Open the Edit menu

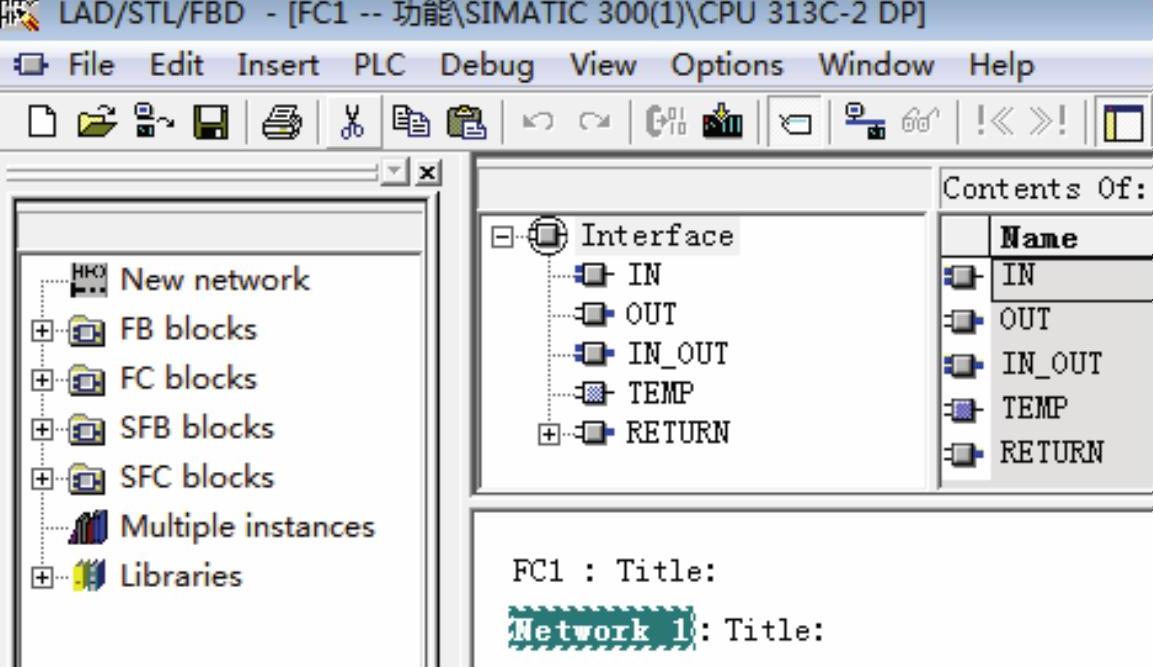176,65
